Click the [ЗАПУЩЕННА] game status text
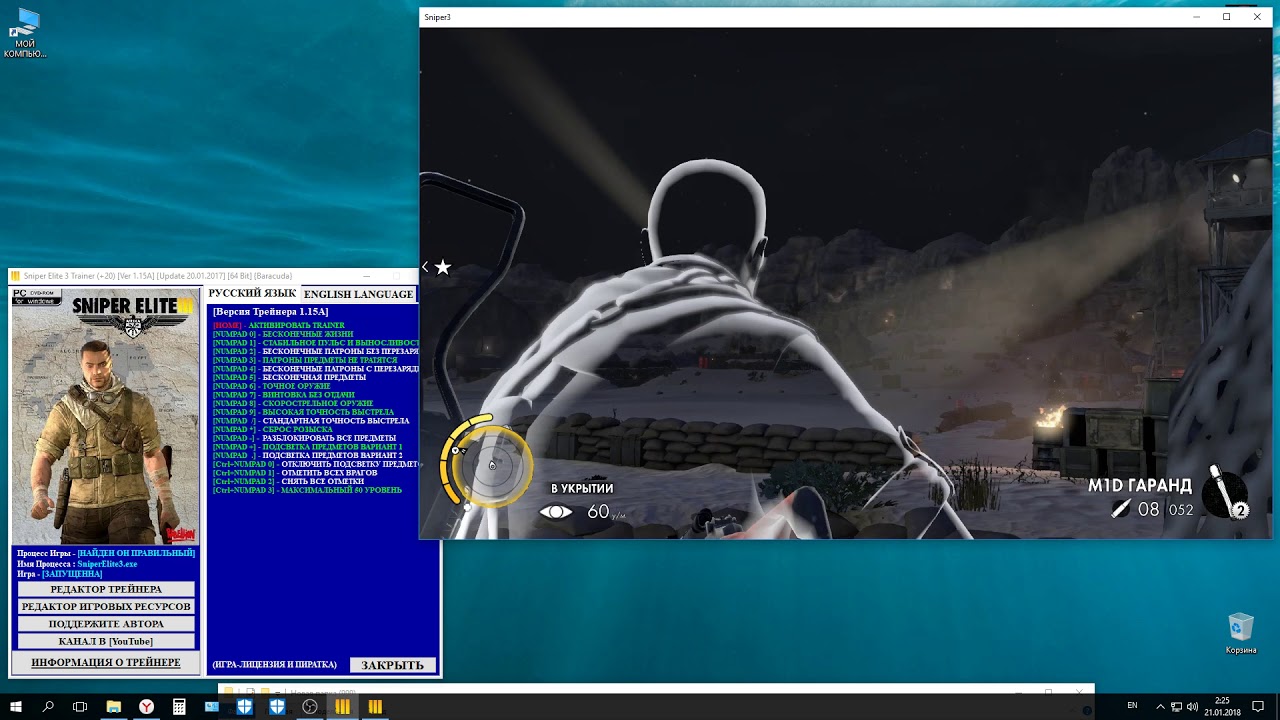The height and width of the screenshot is (720, 1280). 71,574
